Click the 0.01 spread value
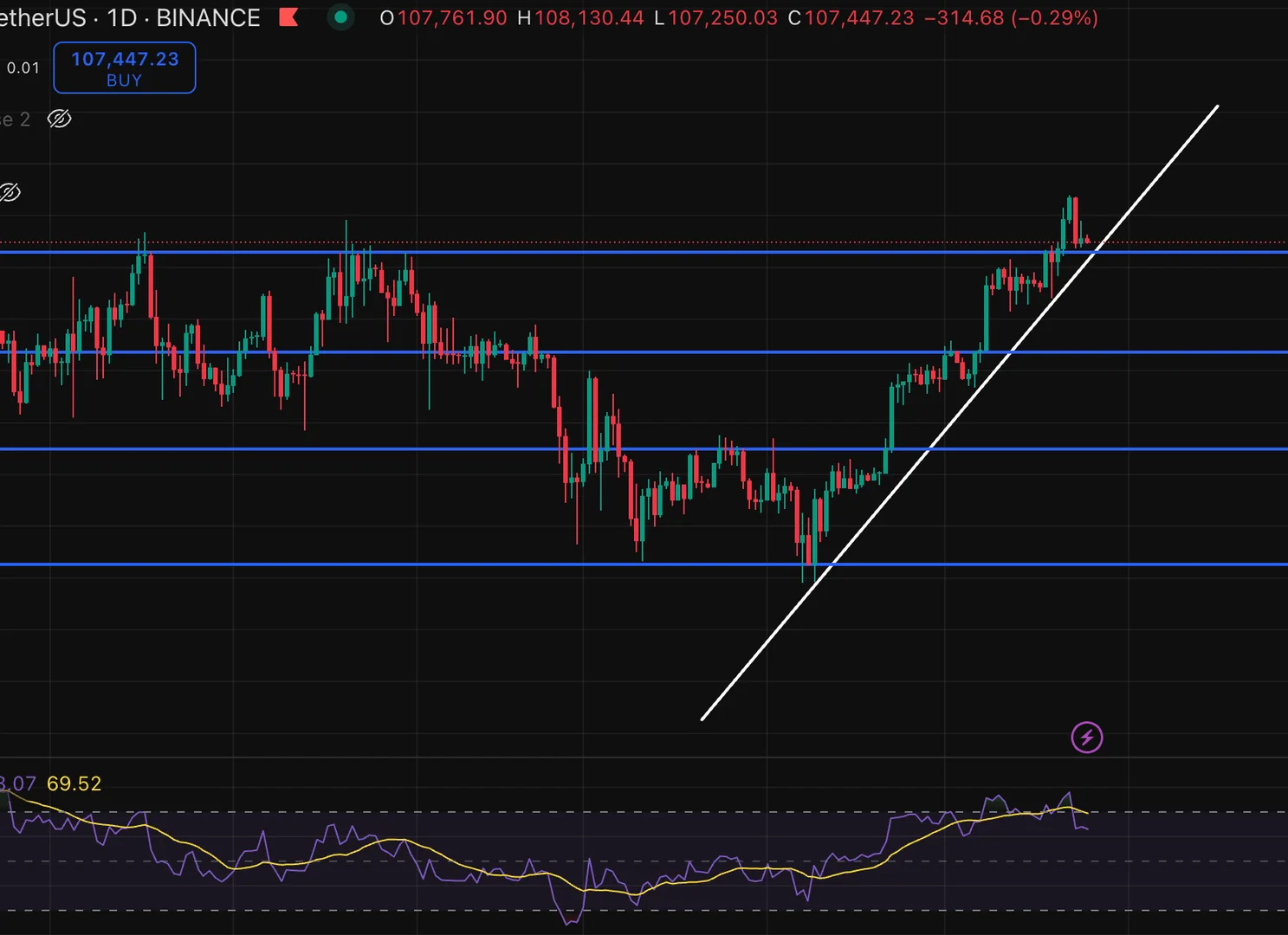This screenshot has height=935, width=1288. [x=23, y=68]
